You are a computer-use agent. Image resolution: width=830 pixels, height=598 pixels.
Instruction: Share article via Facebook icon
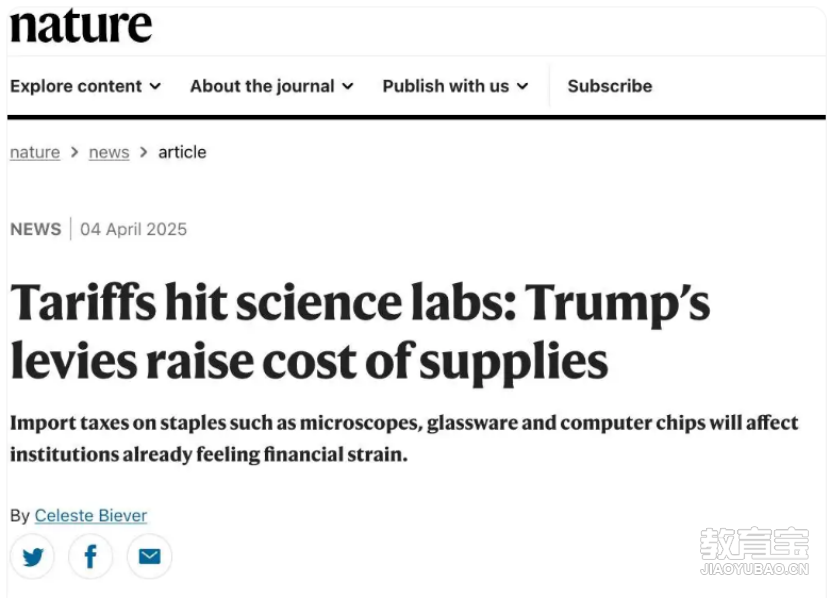pos(91,556)
